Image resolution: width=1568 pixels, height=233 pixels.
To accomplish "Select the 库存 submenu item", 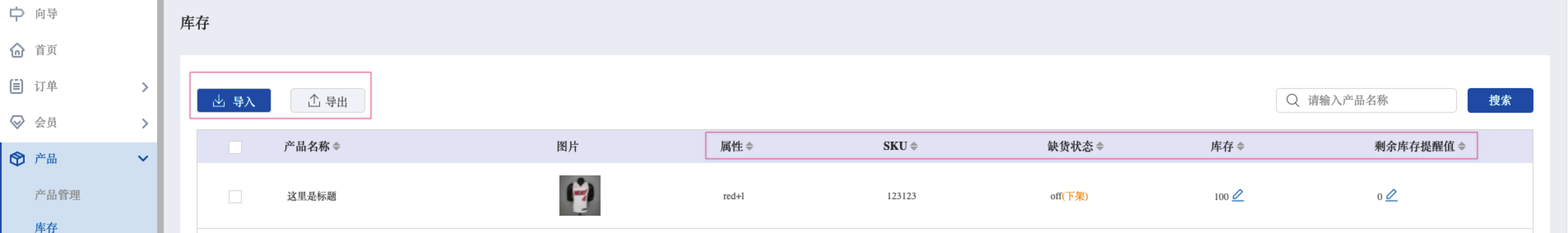I will 46,227.
